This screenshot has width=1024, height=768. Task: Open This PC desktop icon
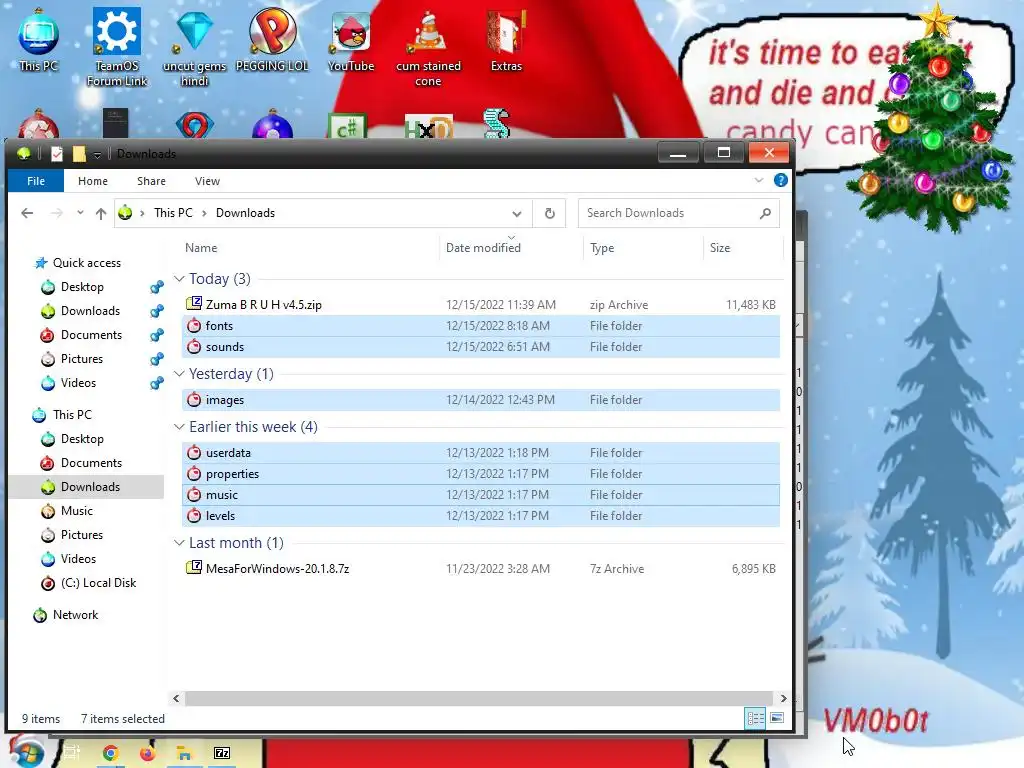click(39, 39)
